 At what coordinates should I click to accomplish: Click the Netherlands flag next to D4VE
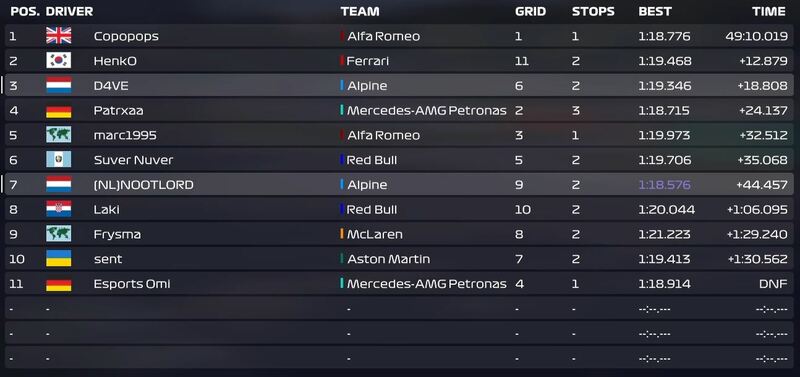click(59, 85)
